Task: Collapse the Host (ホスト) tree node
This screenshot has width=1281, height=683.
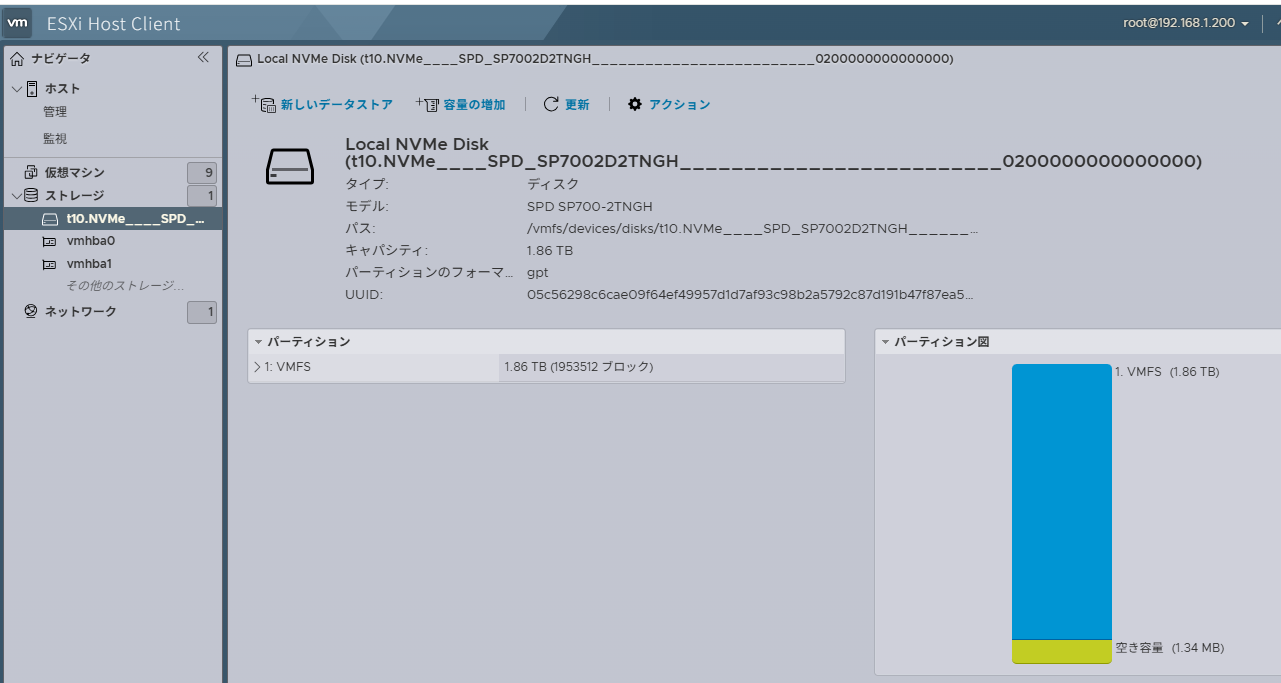Action: point(16,89)
